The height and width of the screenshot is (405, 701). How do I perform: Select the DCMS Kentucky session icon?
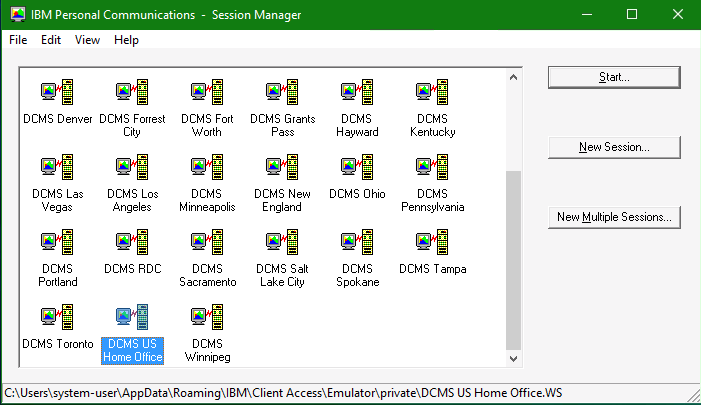coord(432,92)
